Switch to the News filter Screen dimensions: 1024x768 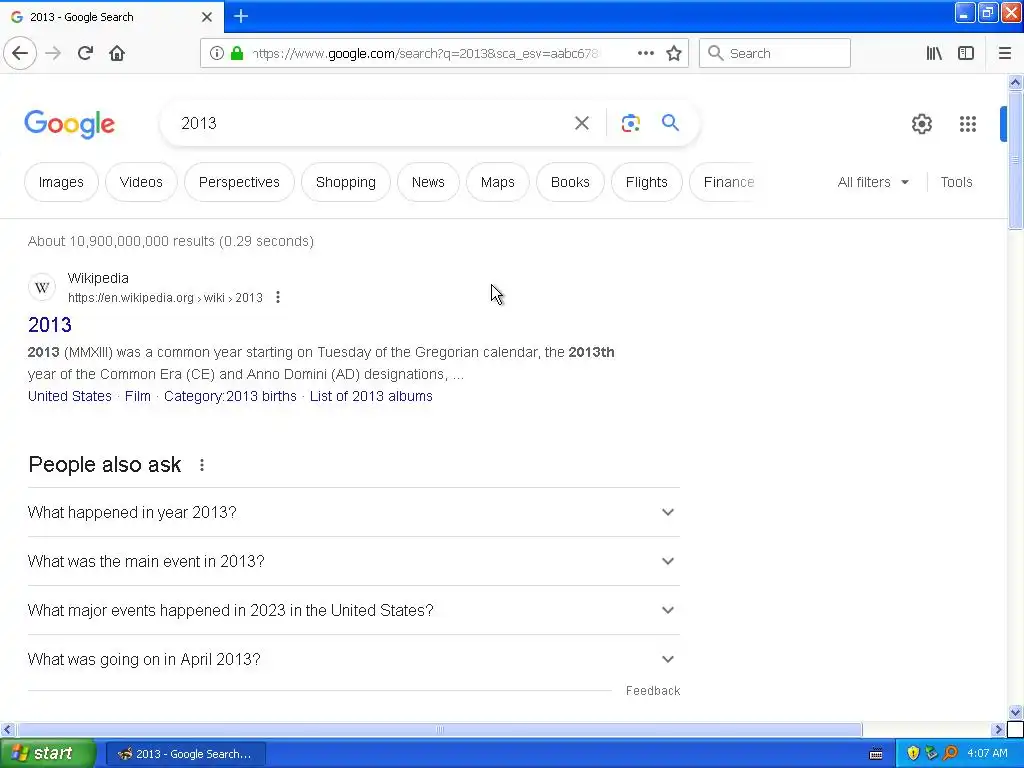tap(428, 182)
